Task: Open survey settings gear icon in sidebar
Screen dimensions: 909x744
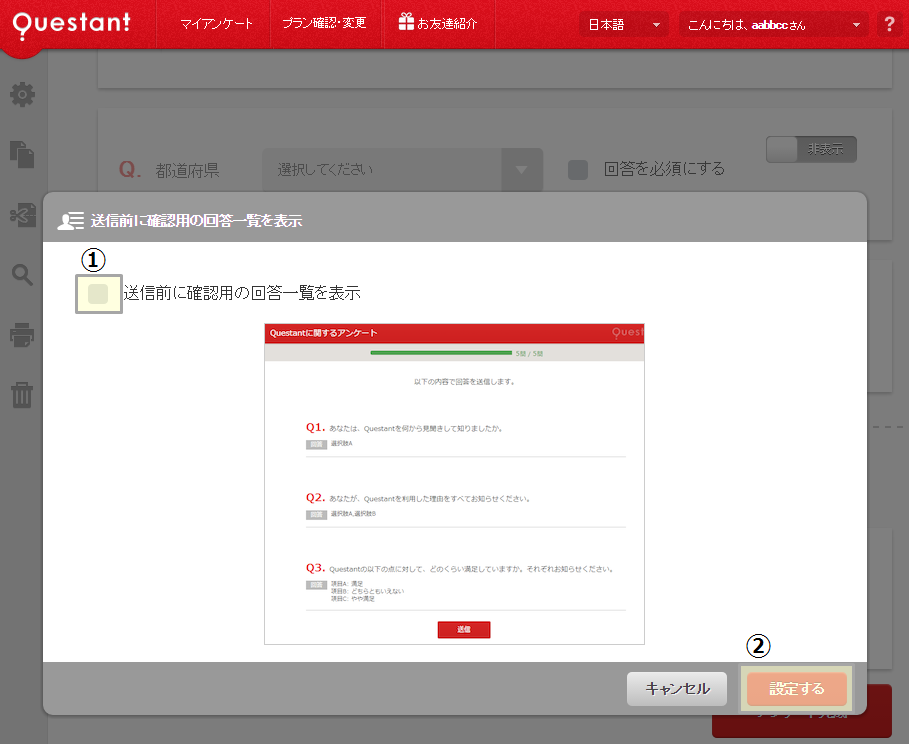Action: (x=23, y=95)
